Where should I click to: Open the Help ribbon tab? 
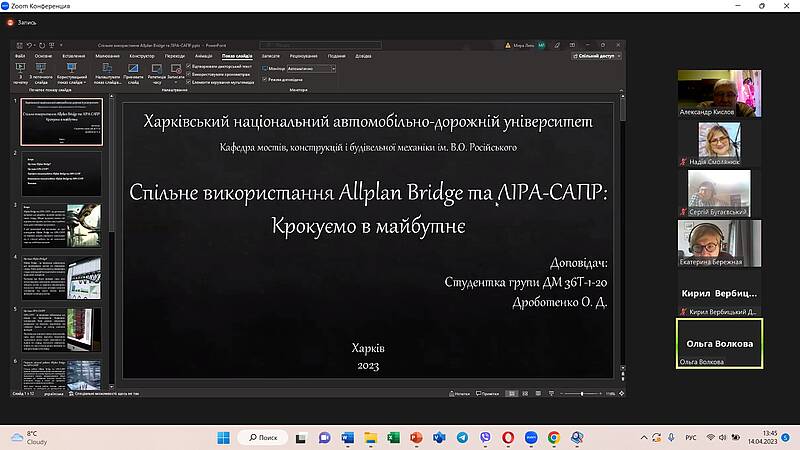(363, 56)
